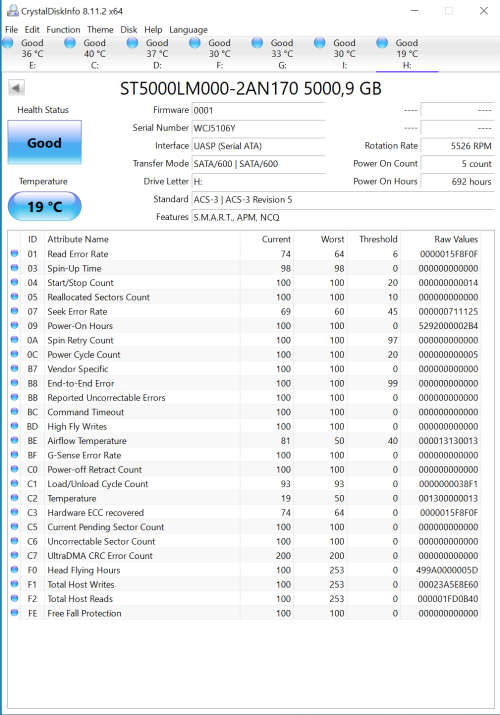Screen dimensions: 500x715
Task: Open the Help menu
Action: click(153, 30)
